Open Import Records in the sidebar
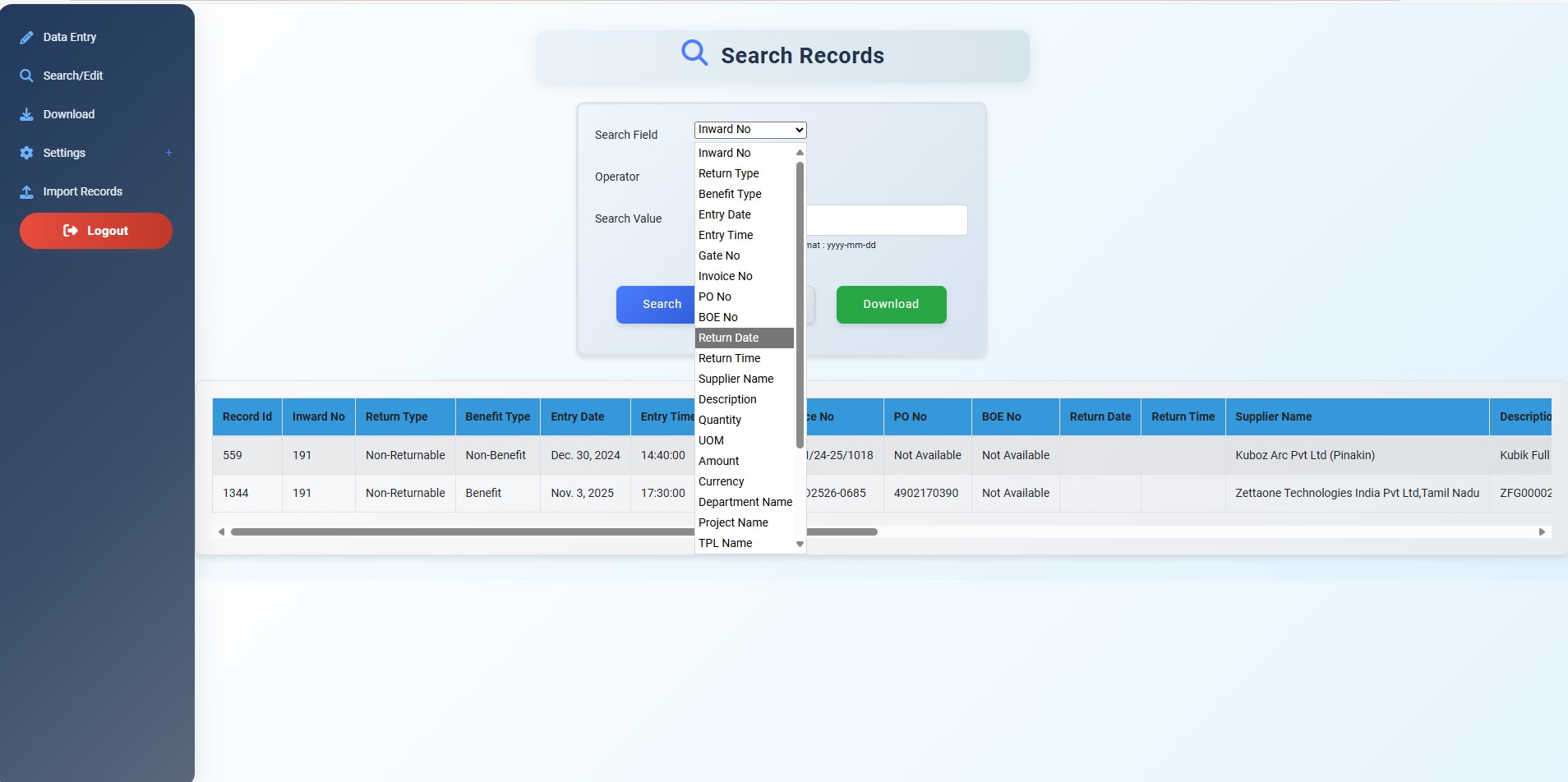1568x782 pixels. [x=82, y=191]
